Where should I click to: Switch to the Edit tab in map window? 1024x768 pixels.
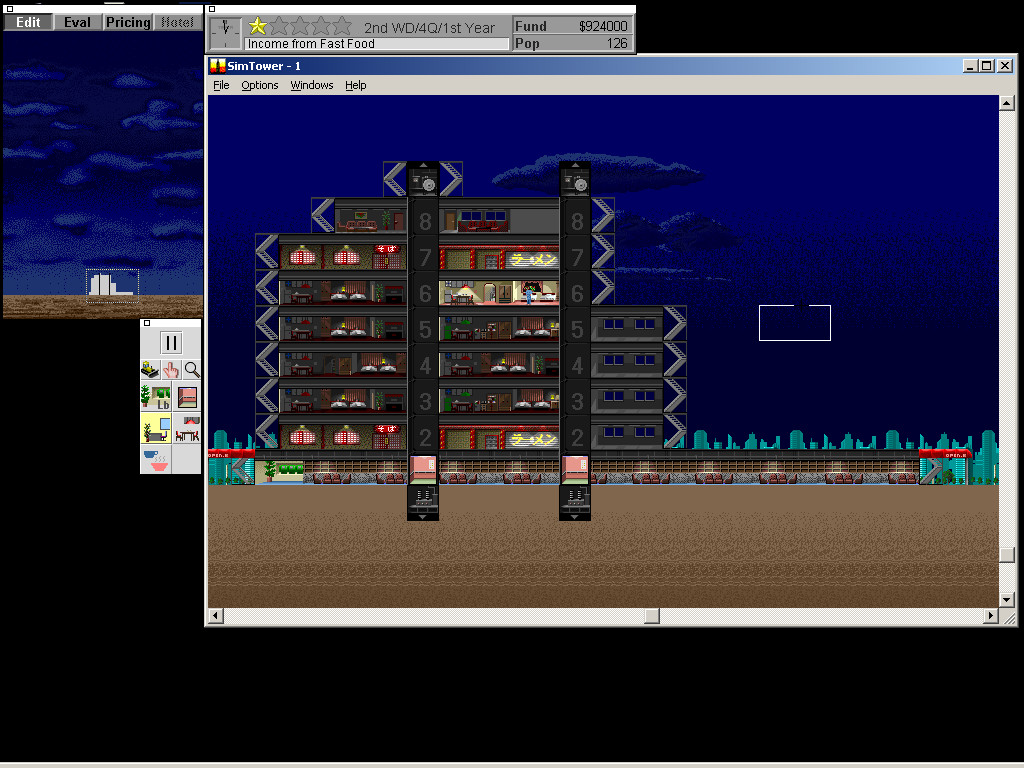tap(28, 22)
